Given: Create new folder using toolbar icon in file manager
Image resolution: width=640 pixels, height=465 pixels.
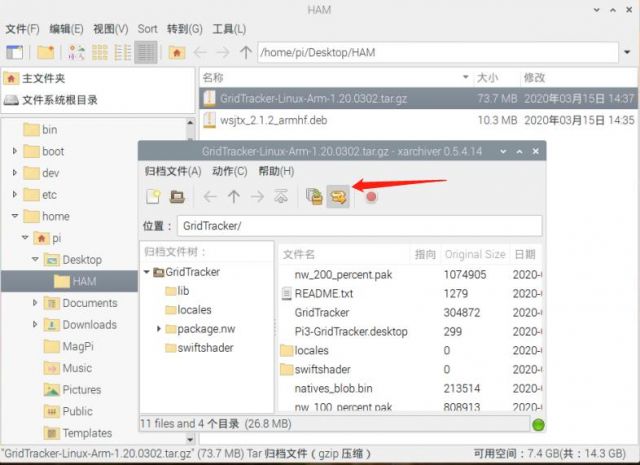Looking at the screenshot, I should [46, 52].
